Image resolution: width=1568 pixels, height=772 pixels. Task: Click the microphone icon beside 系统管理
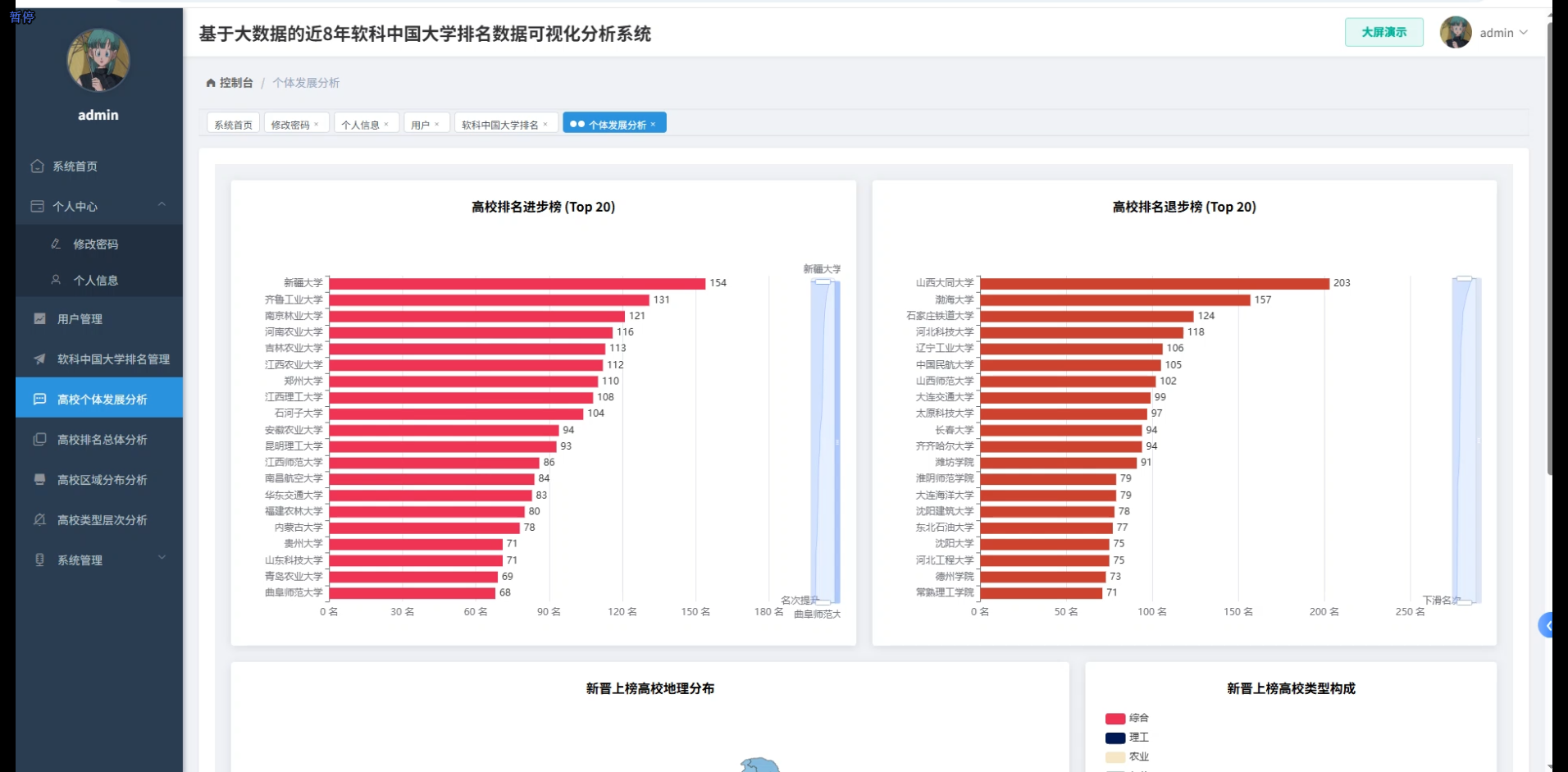click(39, 560)
